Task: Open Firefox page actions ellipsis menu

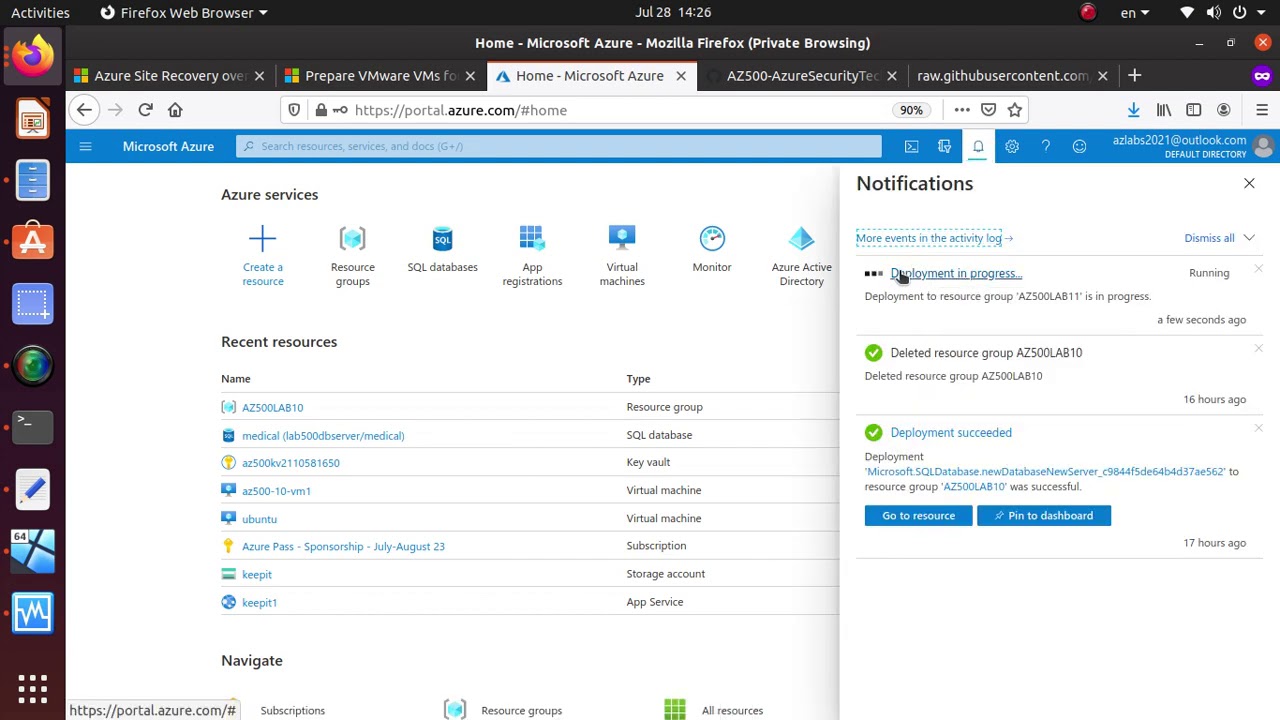Action: (x=962, y=110)
